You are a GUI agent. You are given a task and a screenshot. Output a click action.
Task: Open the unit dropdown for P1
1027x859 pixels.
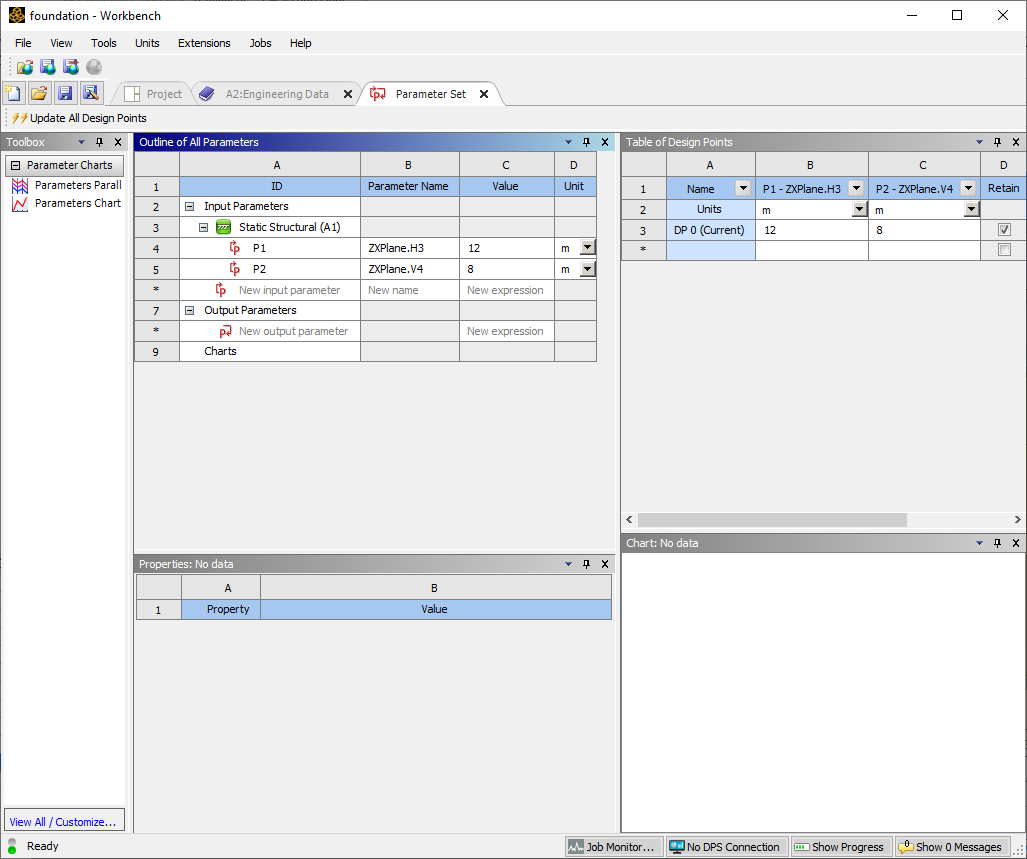click(x=588, y=247)
